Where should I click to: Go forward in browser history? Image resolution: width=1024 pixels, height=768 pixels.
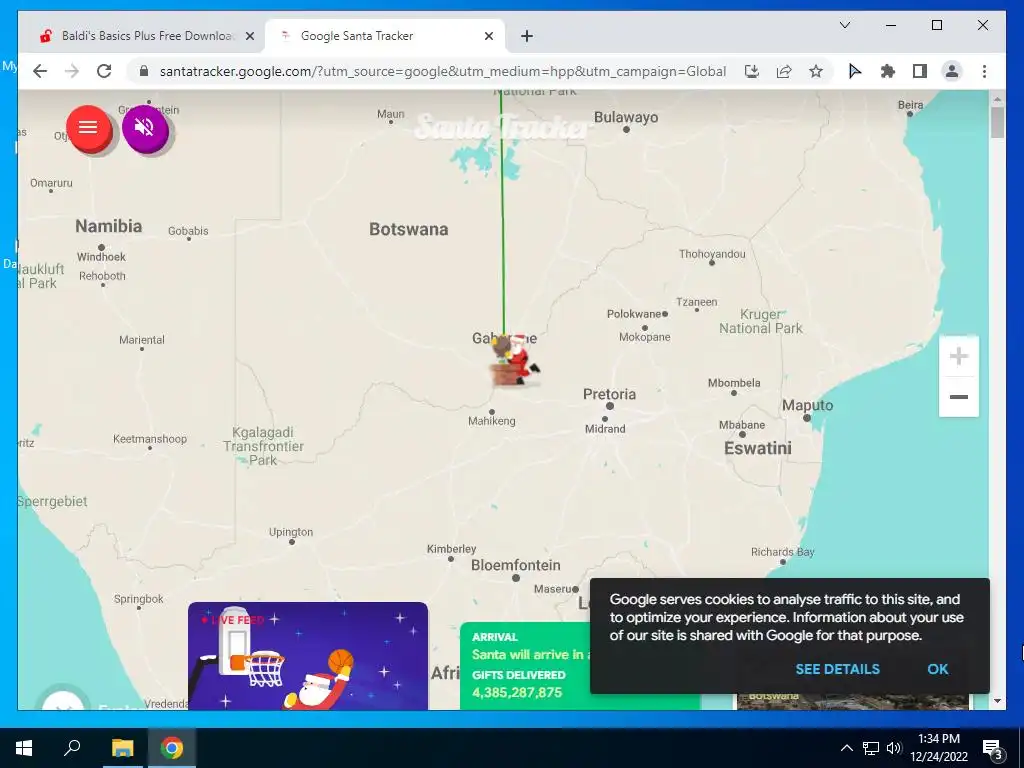pos(72,71)
